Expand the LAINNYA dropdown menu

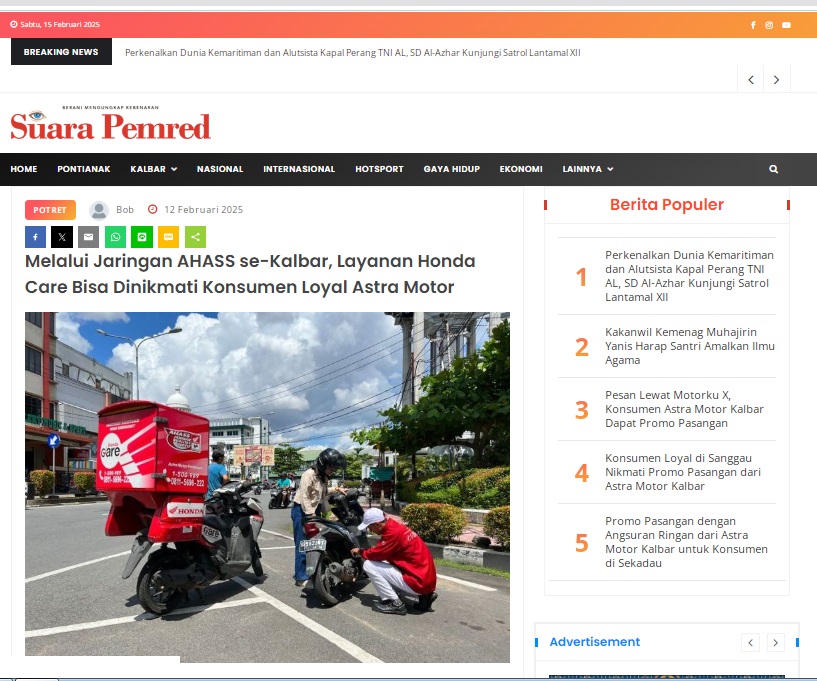(588, 169)
